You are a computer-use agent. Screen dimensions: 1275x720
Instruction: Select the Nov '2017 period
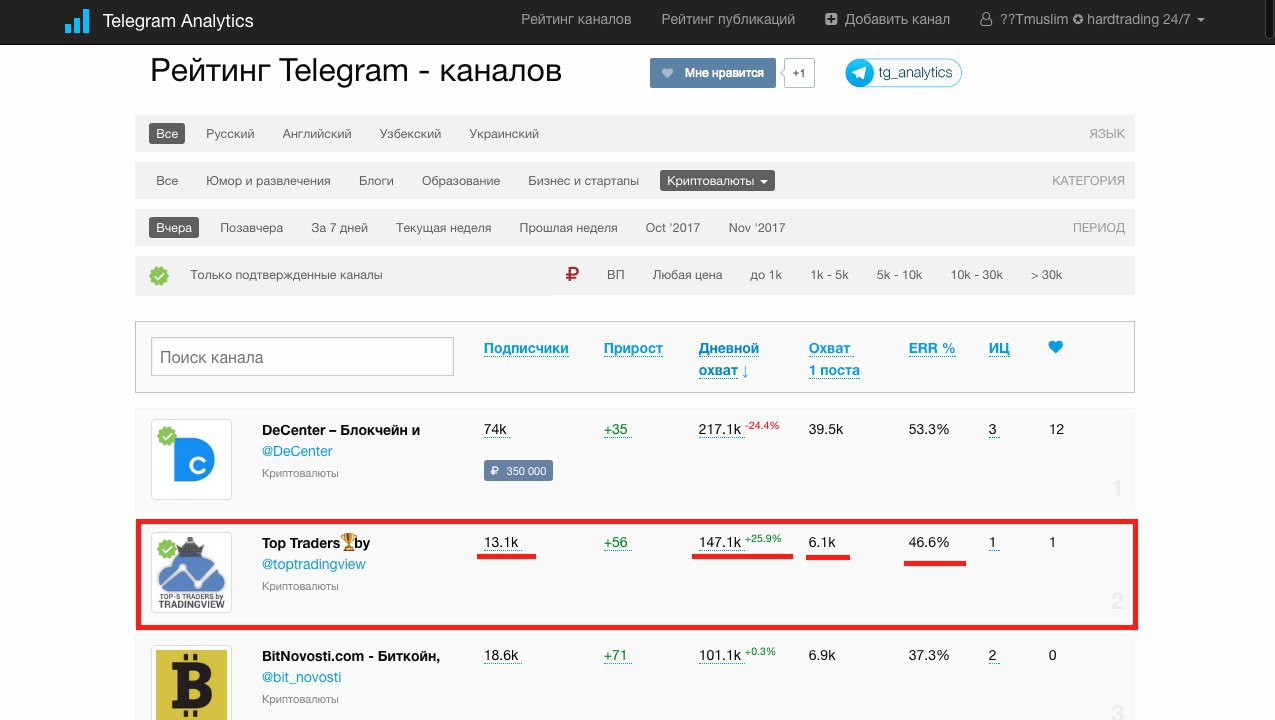pyautogui.click(x=757, y=228)
